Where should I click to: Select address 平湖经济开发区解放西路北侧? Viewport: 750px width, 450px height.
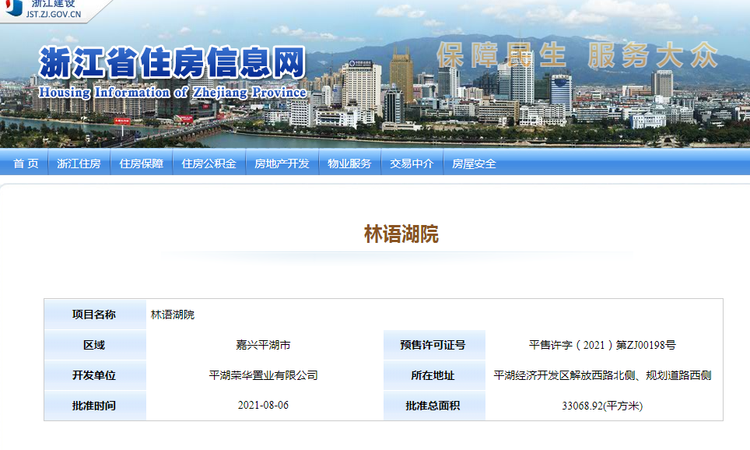click(x=564, y=375)
